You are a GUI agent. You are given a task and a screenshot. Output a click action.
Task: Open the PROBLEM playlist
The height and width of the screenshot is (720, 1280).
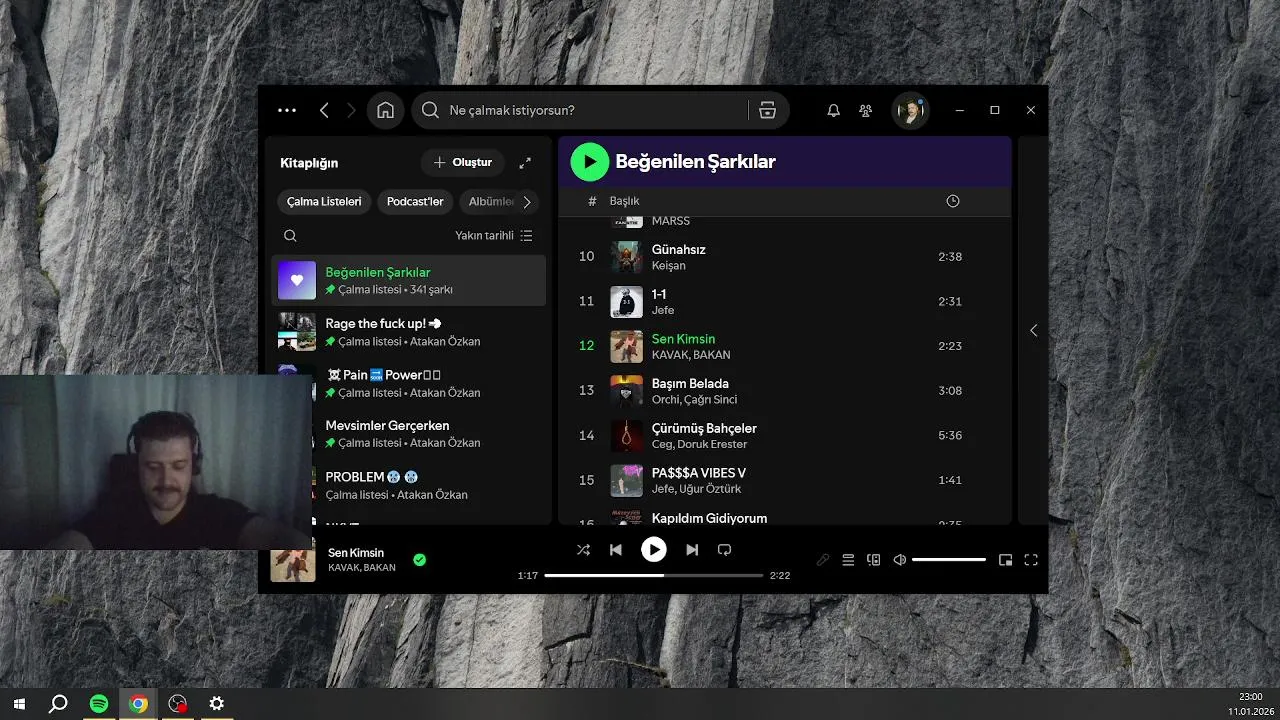pos(409,485)
